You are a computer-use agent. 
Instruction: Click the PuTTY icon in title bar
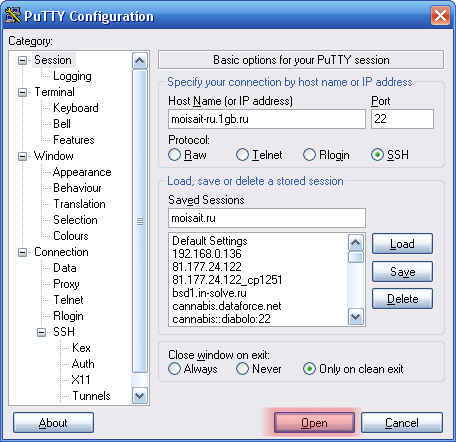coord(13,15)
